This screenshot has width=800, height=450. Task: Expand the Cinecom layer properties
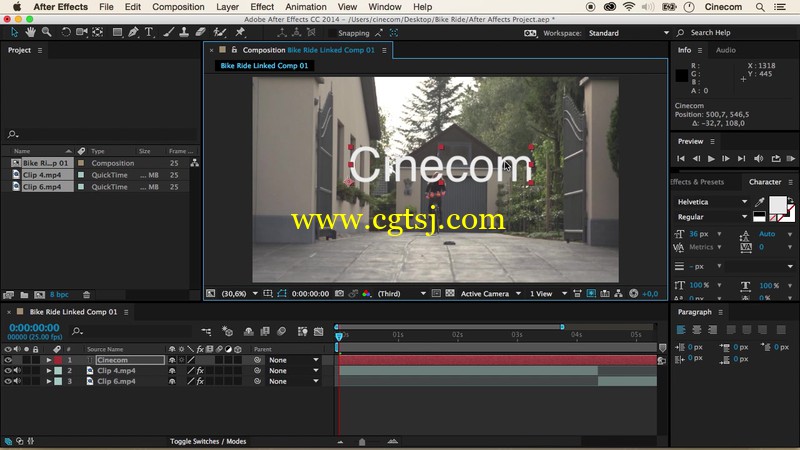tap(49, 360)
